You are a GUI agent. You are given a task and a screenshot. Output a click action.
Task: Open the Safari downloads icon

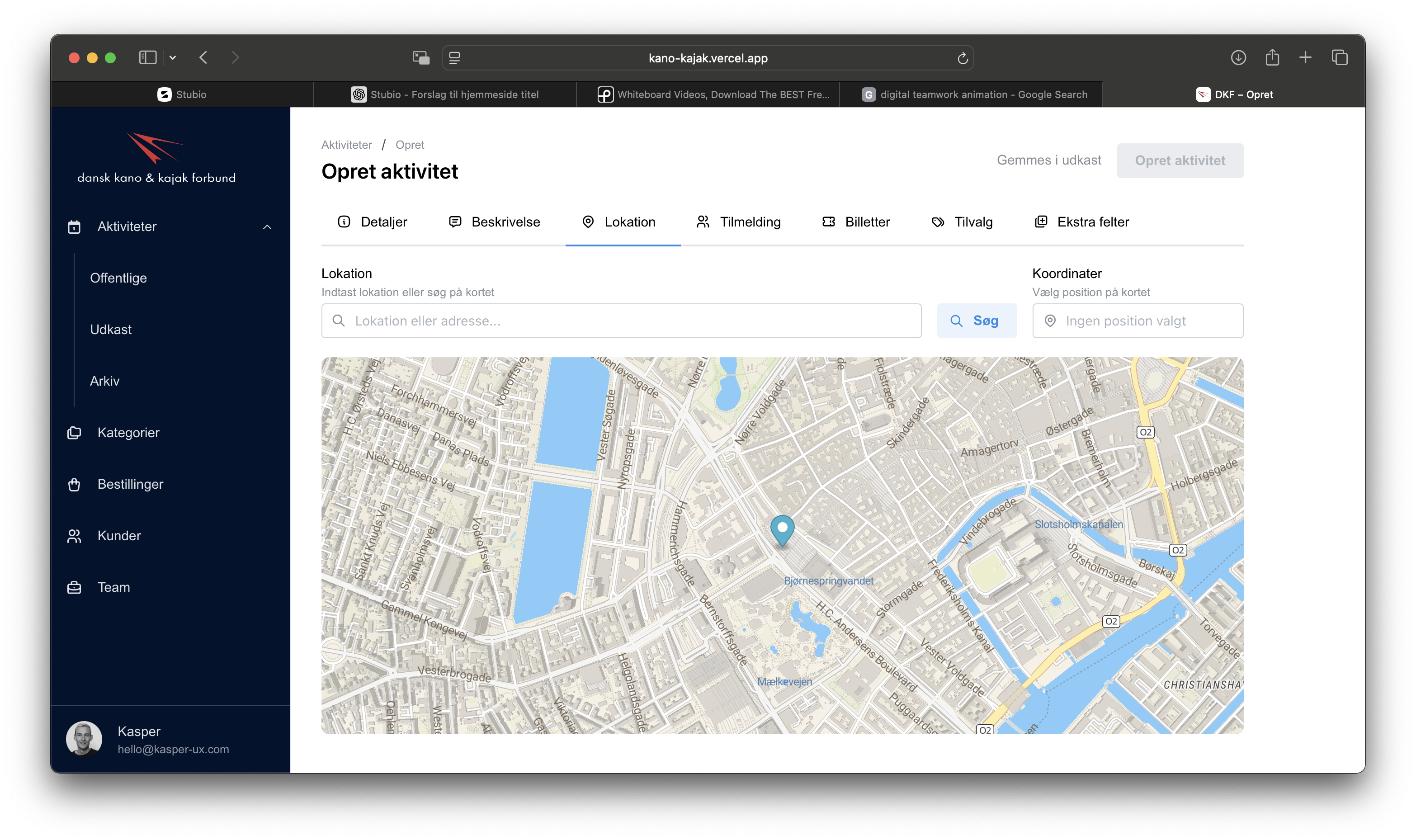coord(1238,58)
